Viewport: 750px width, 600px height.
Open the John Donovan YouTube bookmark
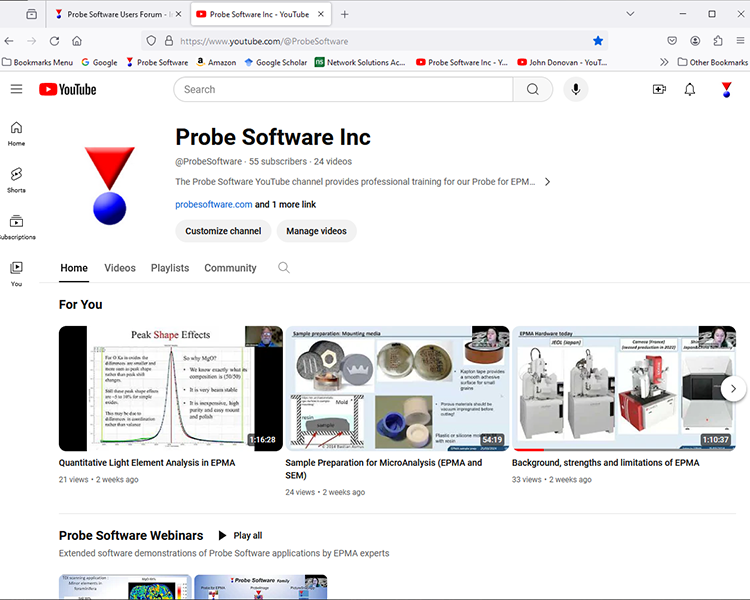point(562,62)
